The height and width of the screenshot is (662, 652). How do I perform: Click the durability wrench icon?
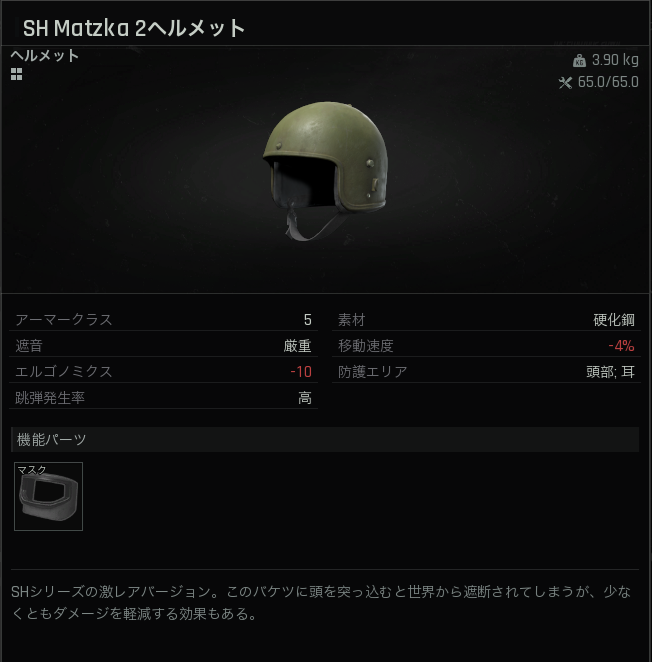click(565, 82)
